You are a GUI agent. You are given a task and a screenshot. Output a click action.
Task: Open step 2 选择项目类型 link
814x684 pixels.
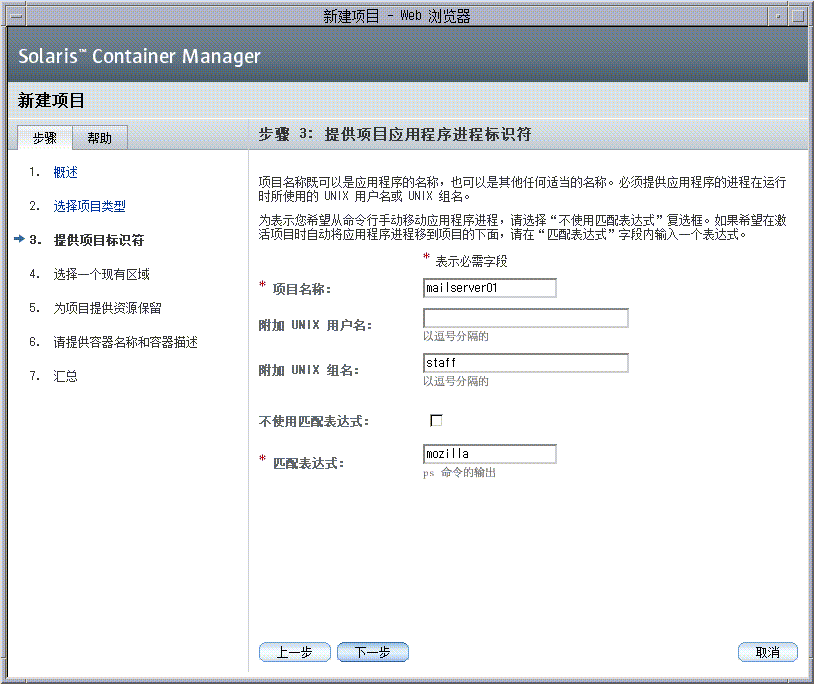click(x=89, y=206)
